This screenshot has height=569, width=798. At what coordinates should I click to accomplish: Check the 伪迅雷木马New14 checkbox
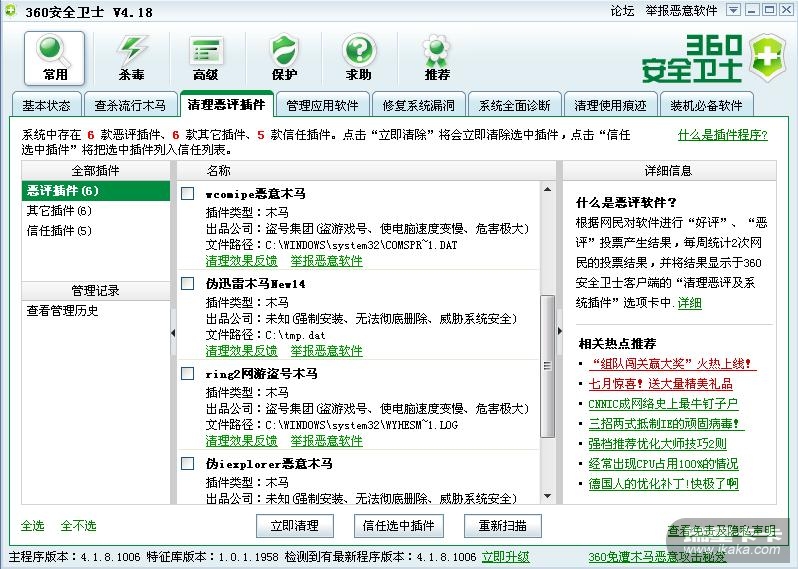coord(188,283)
